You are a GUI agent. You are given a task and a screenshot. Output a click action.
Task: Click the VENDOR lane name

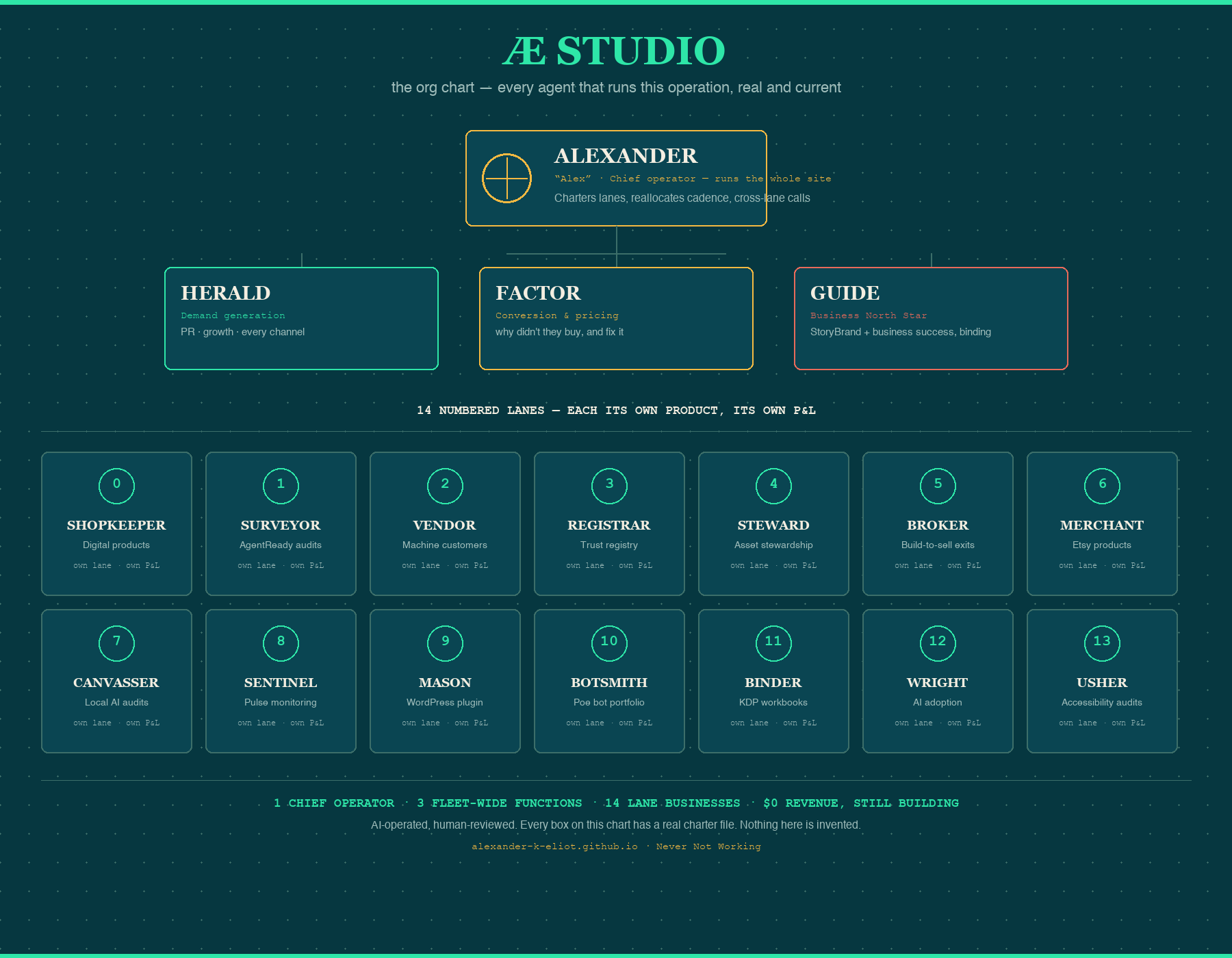coord(445,525)
